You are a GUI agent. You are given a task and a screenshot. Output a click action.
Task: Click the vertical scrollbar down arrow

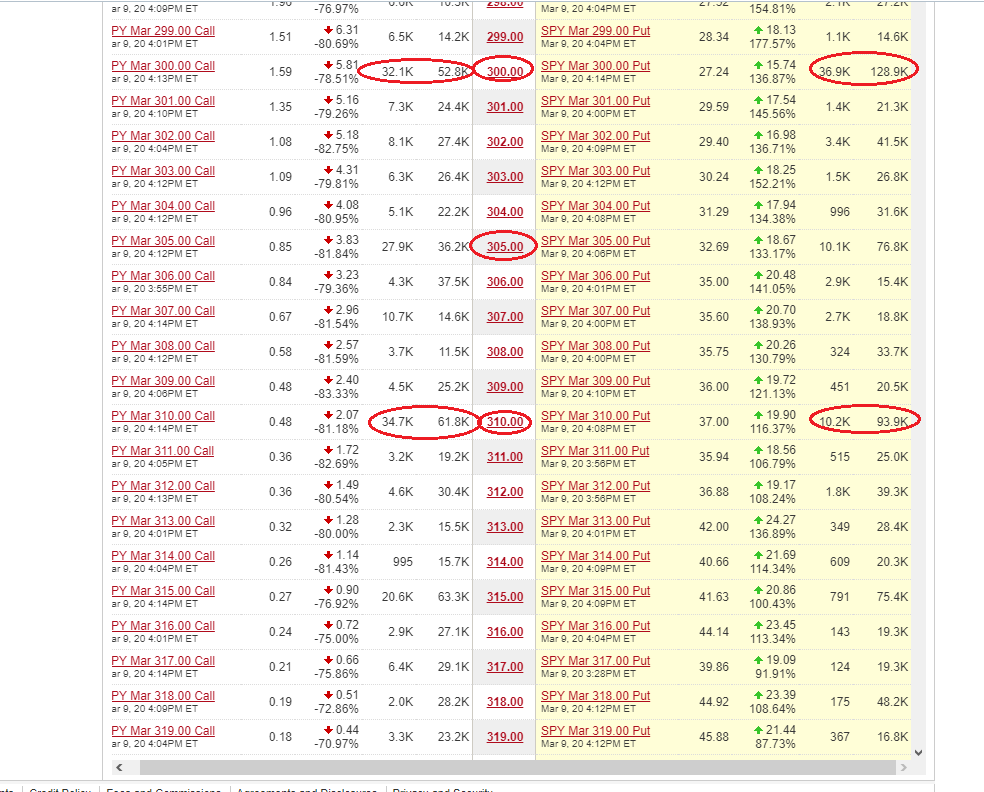pyautogui.click(x=919, y=752)
